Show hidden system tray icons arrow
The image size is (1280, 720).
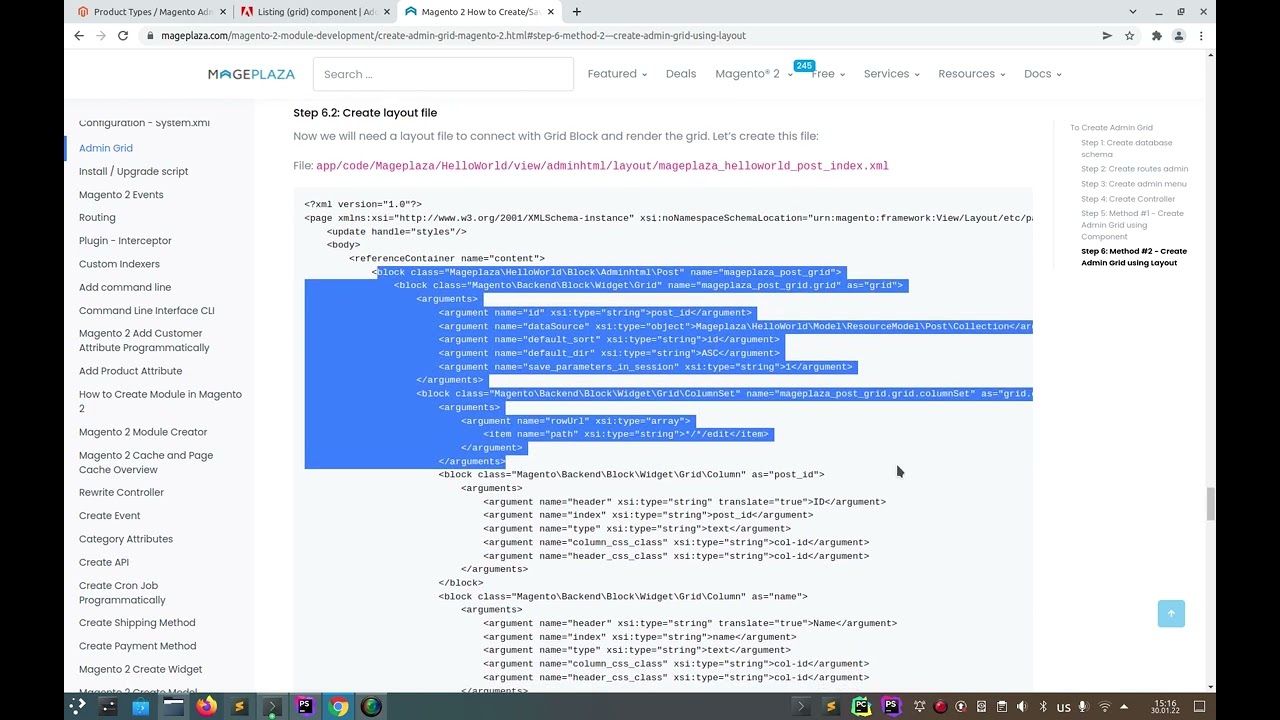pos(1124,707)
